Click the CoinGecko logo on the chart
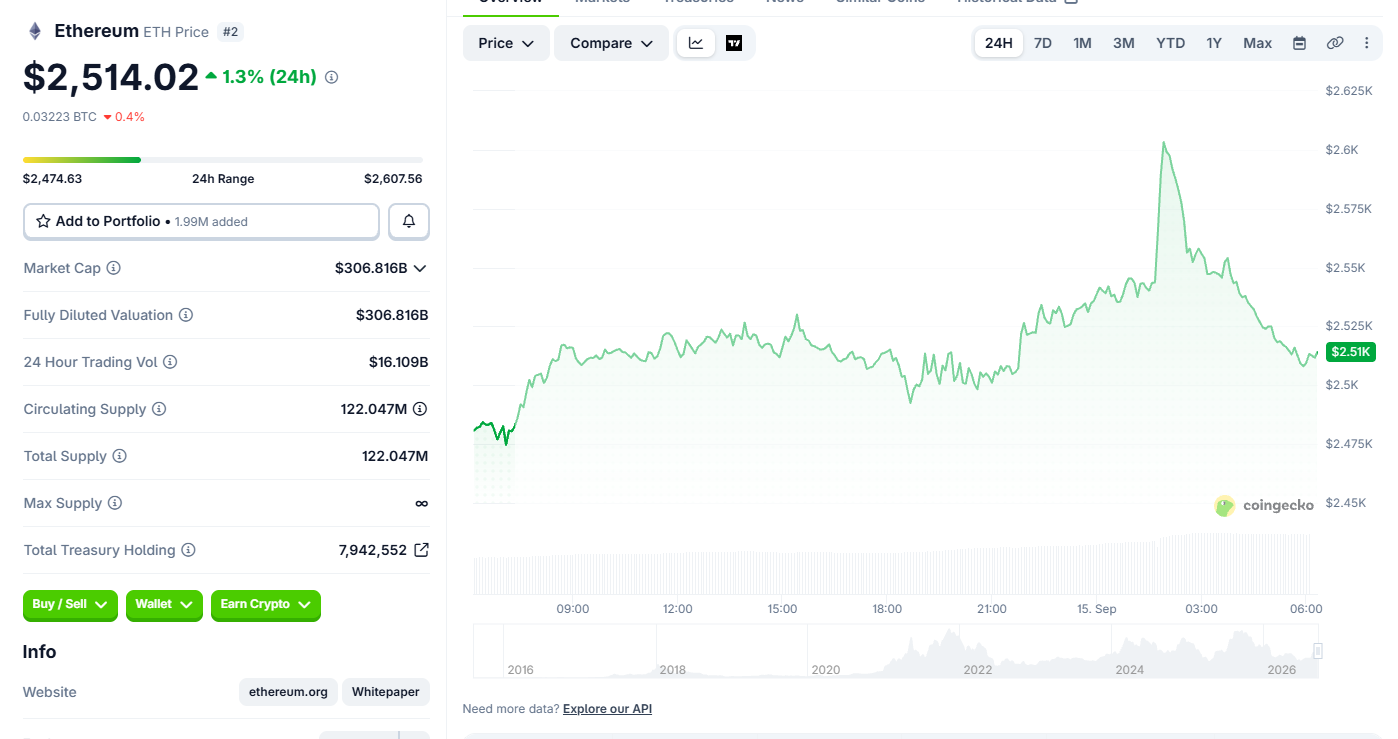 point(1264,506)
